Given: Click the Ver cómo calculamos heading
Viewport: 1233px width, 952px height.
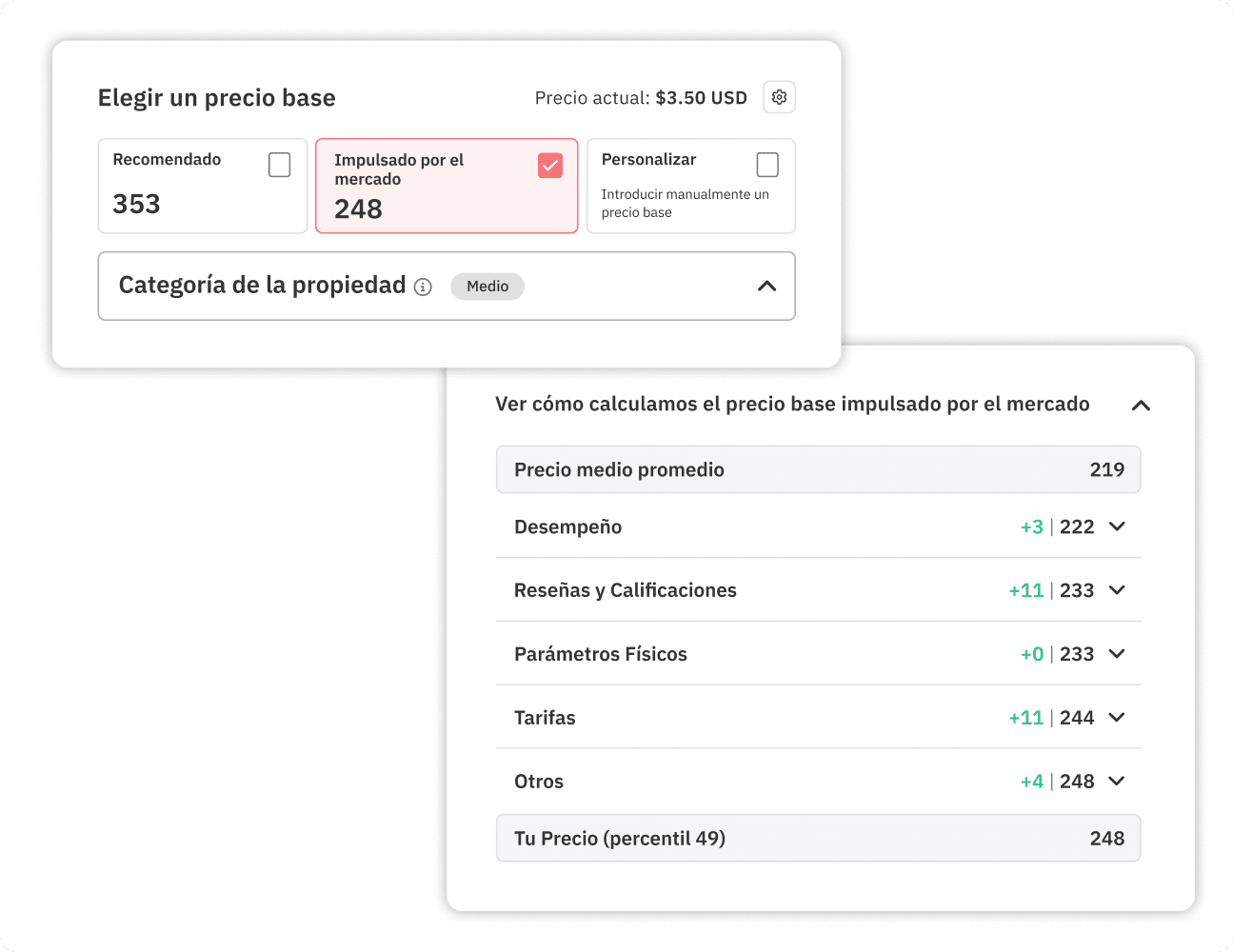Looking at the screenshot, I should click(x=791, y=405).
